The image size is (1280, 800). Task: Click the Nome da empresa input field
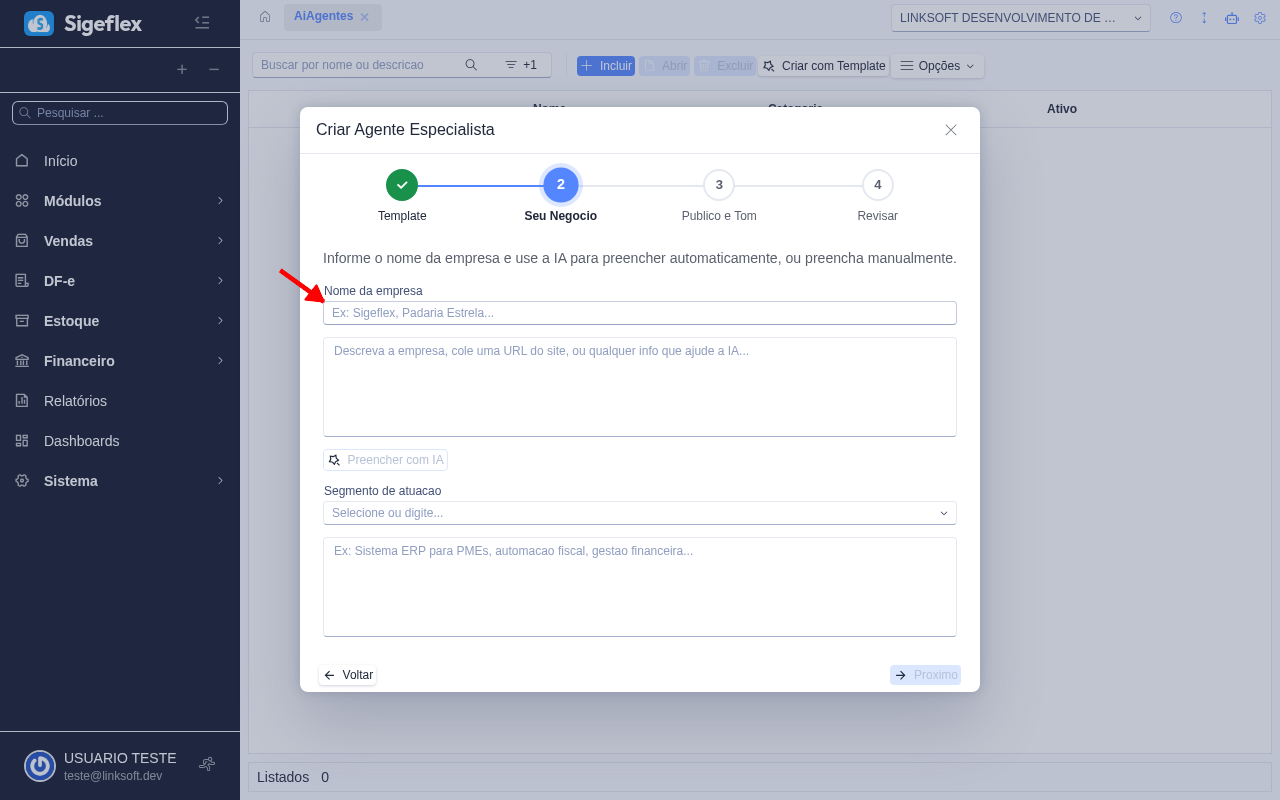[x=640, y=313]
